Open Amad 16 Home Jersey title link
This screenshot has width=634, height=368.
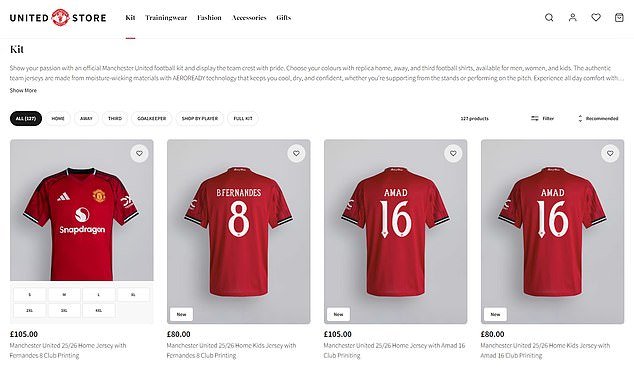[394, 351]
